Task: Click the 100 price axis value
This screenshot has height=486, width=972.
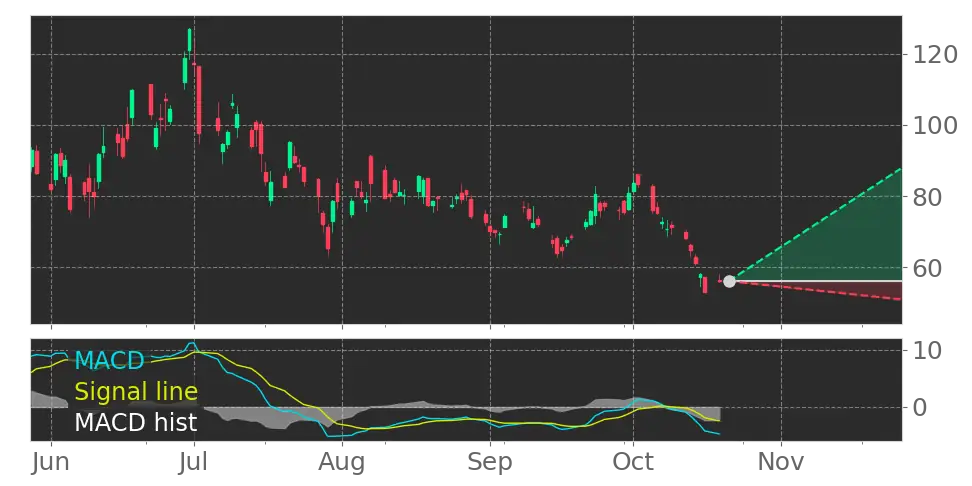Action: 934,126
